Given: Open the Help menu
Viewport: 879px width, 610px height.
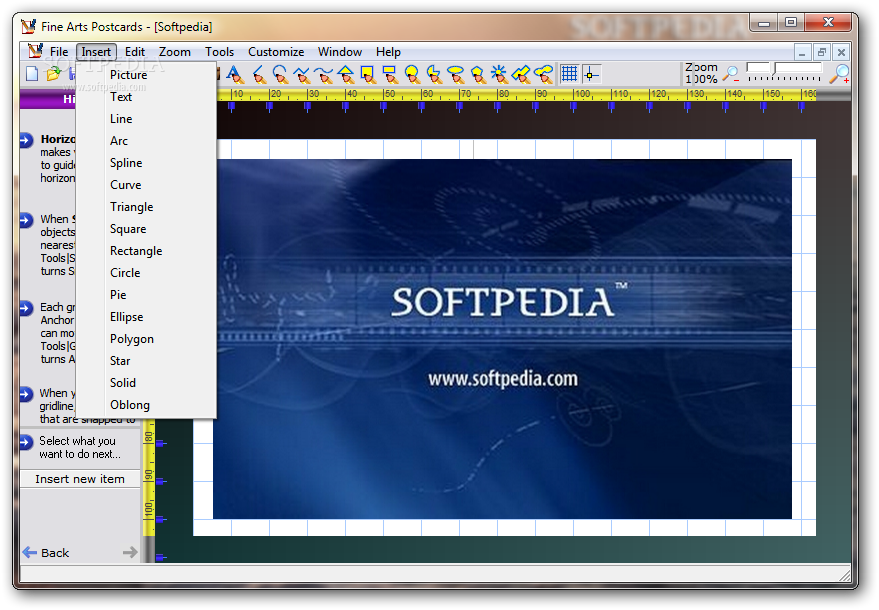Looking at the screenshot, I should click(x=388, y=52).
